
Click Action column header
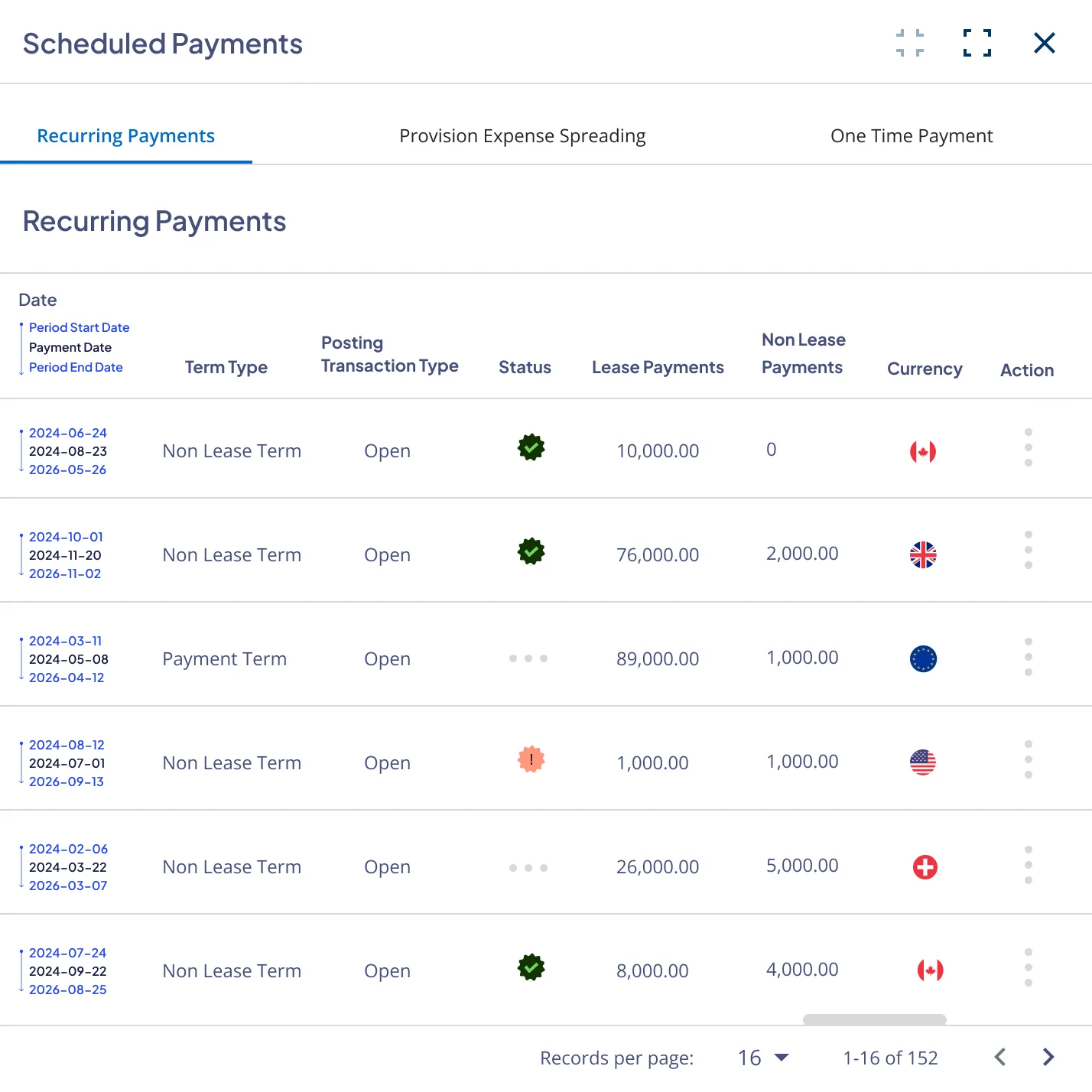[1027, 370]
